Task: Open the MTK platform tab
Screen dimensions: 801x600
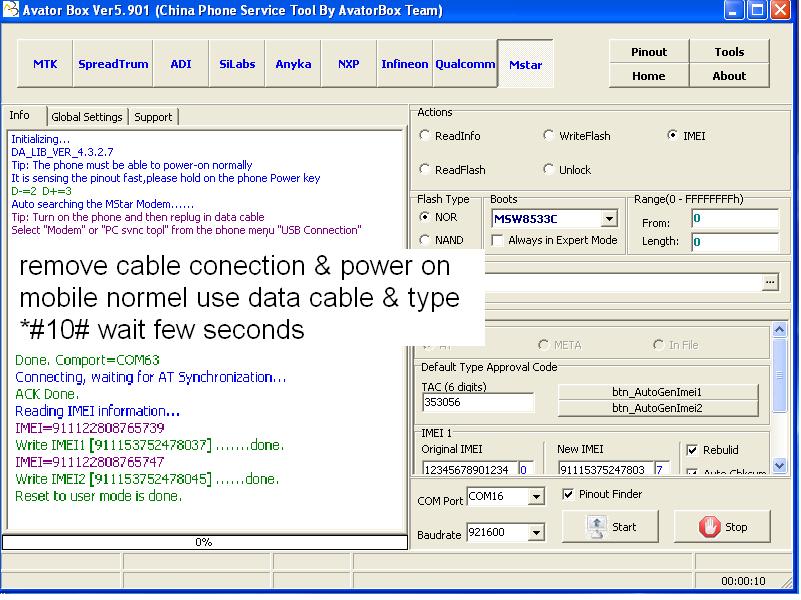Action: coord(45,64)
